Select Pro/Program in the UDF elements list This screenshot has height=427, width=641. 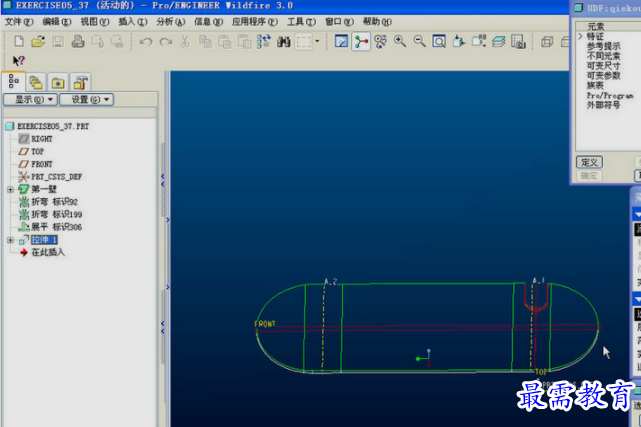(x=610, y=96)
